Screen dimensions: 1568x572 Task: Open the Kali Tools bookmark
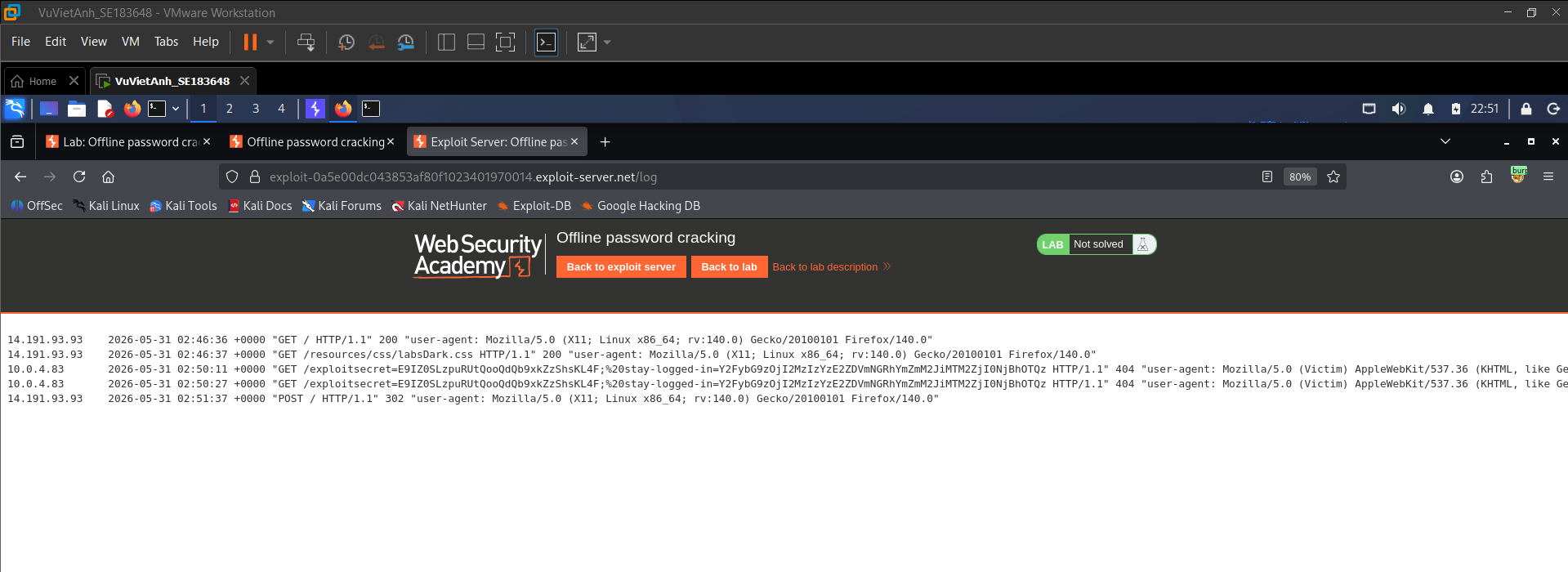tap(183, 206)
